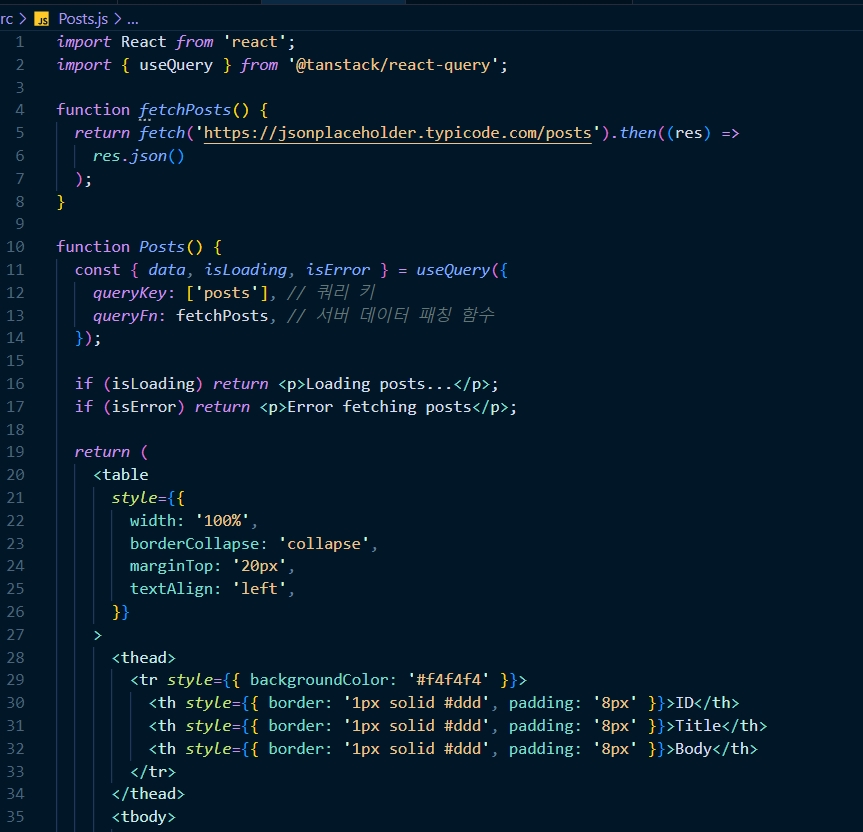The image size is (863, 832).
Task: Click useQuery in the line 2 import
Action: tap(176, 65)
